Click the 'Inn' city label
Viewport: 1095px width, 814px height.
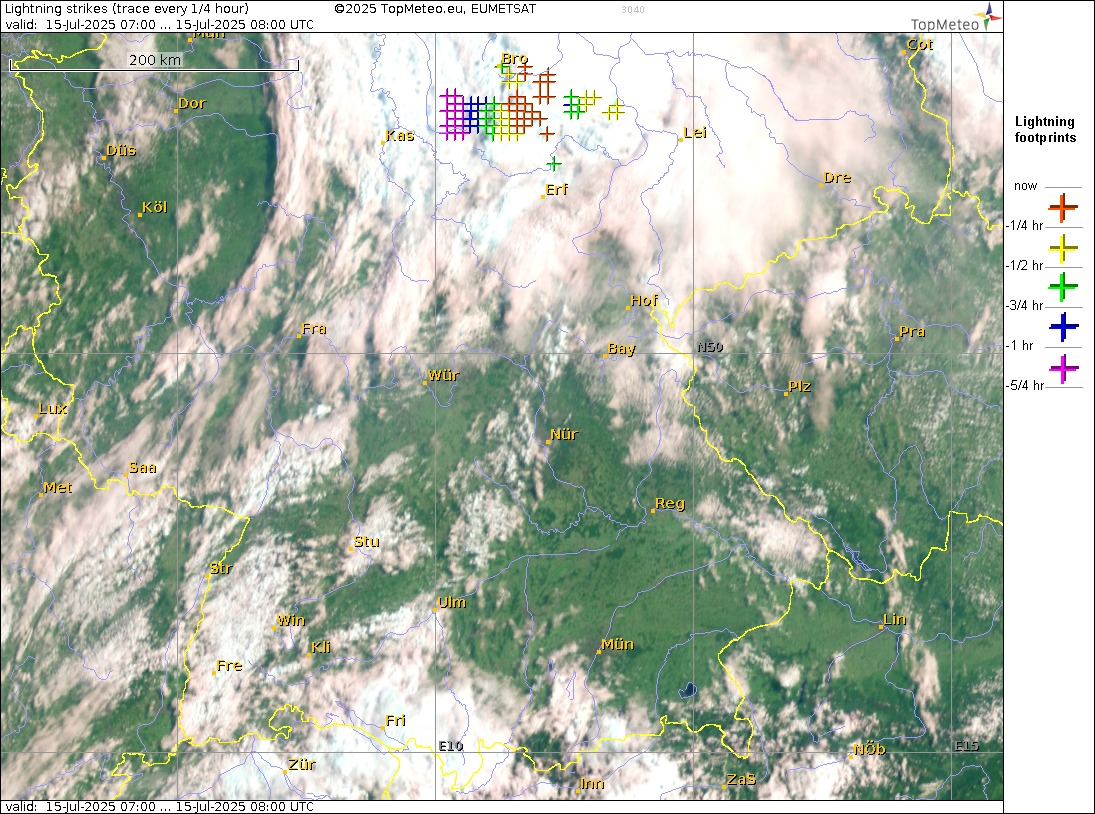coord(592,783)
